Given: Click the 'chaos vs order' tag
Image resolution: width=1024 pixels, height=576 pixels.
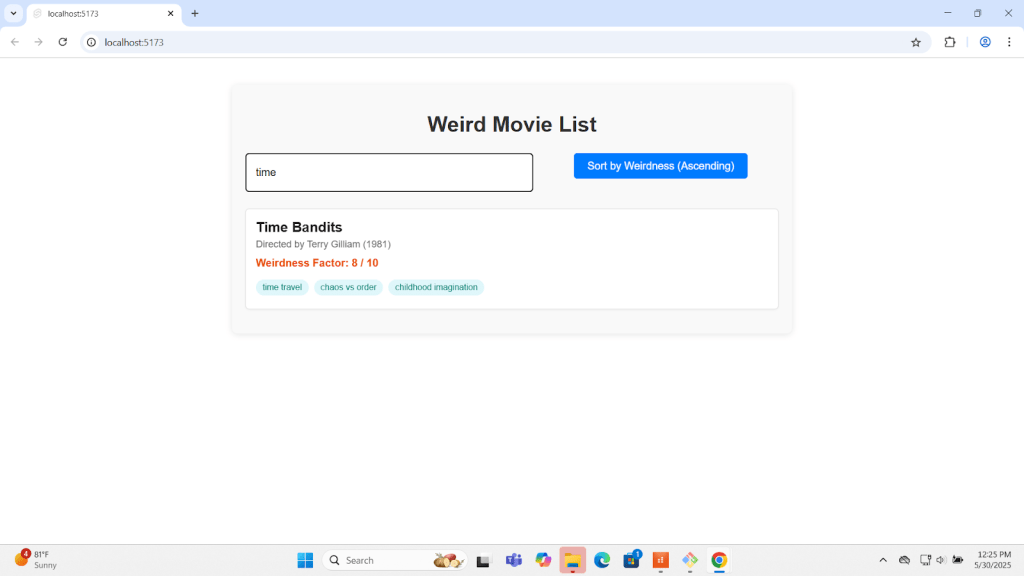Looking at the screenshot, I should click(x=348, y=287).
